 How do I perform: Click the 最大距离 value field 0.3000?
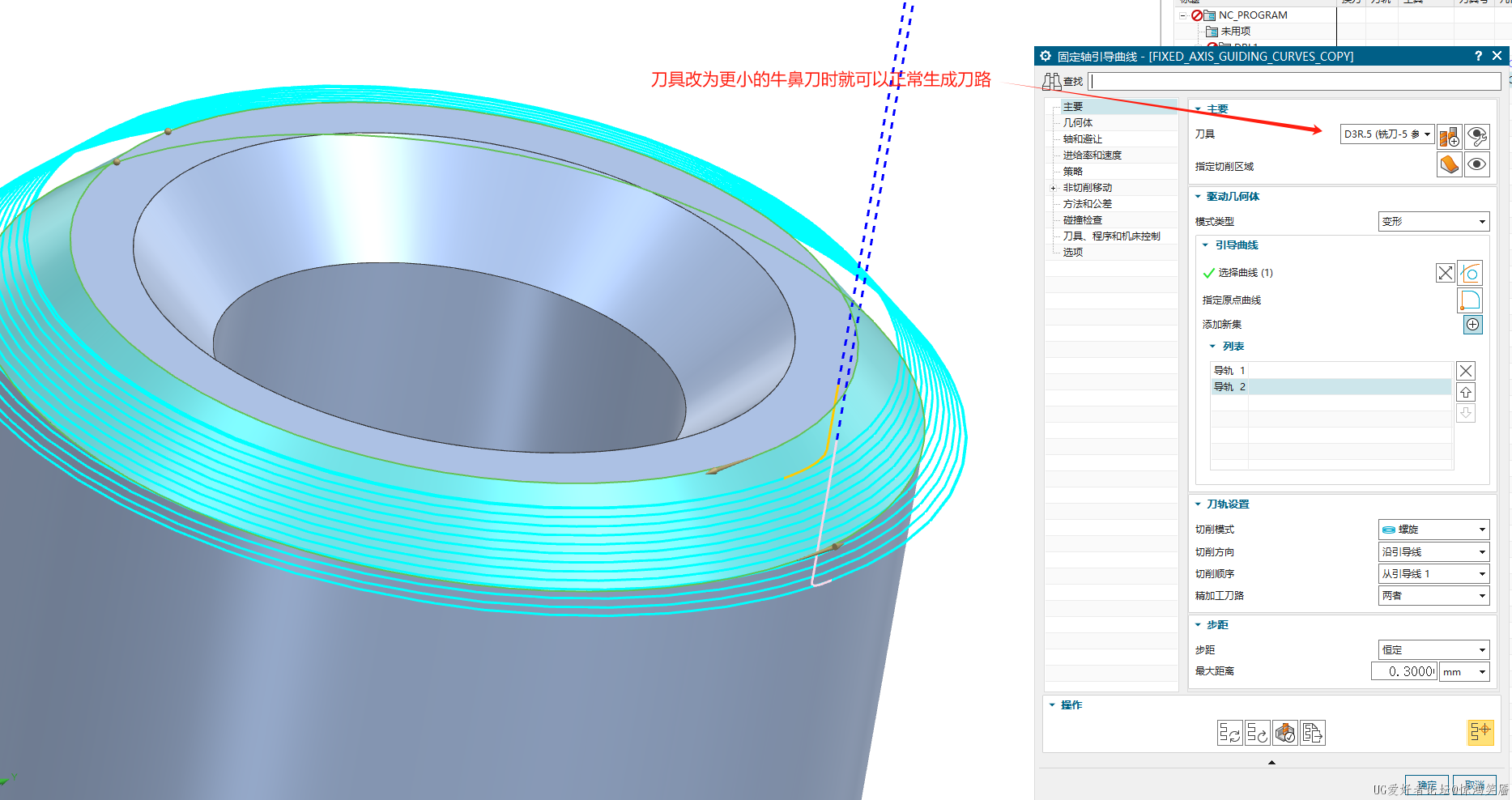[x=1404, y=671]
